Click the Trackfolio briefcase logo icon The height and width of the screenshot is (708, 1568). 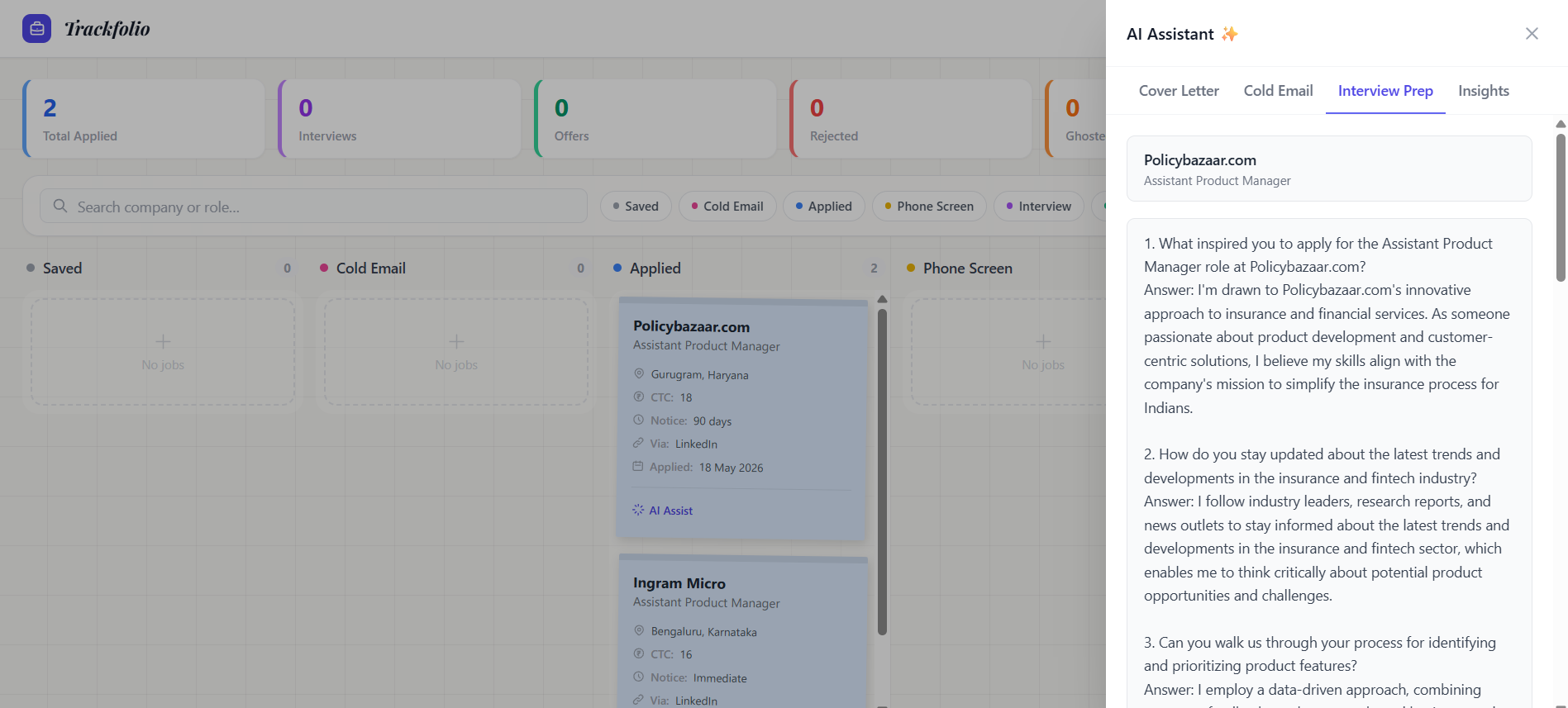pos(36,29)
